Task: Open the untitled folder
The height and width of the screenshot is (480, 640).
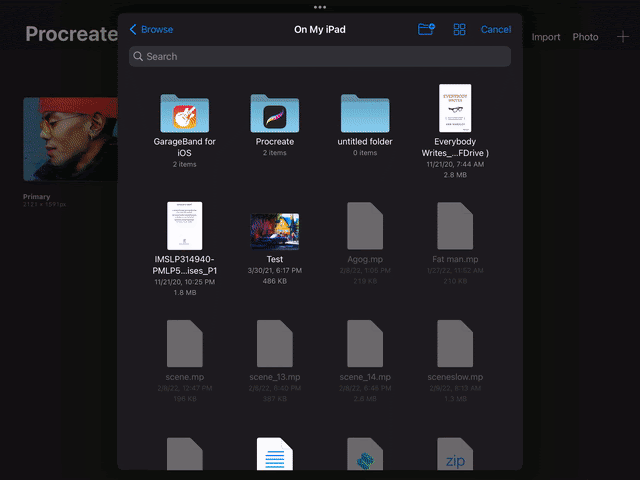Action: 365,114
